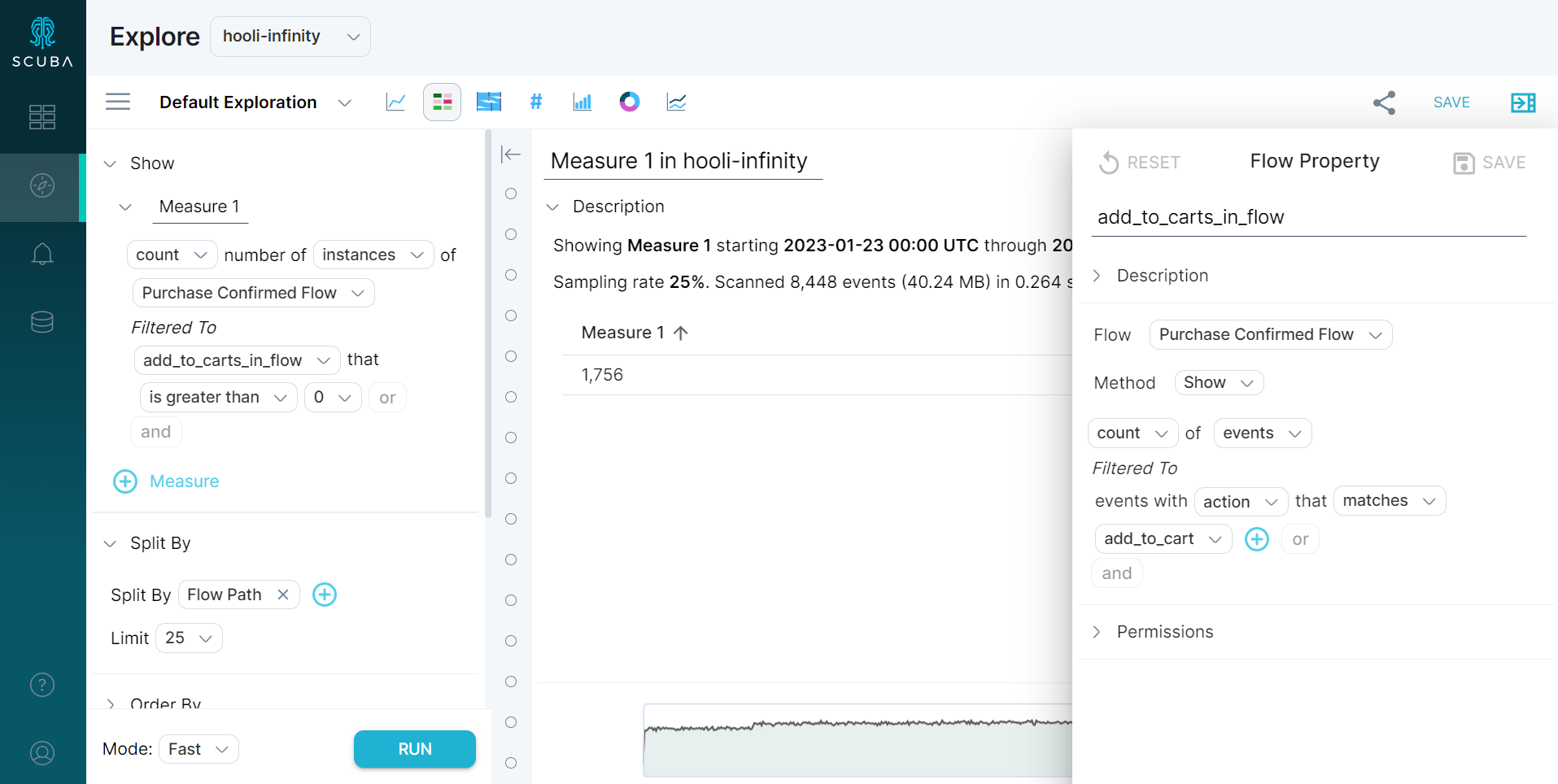This screenshot has height=784, width=1558.
Task: Open the left Purchase Confirmed Flow dropdown
Action: [x=253, y=293]
